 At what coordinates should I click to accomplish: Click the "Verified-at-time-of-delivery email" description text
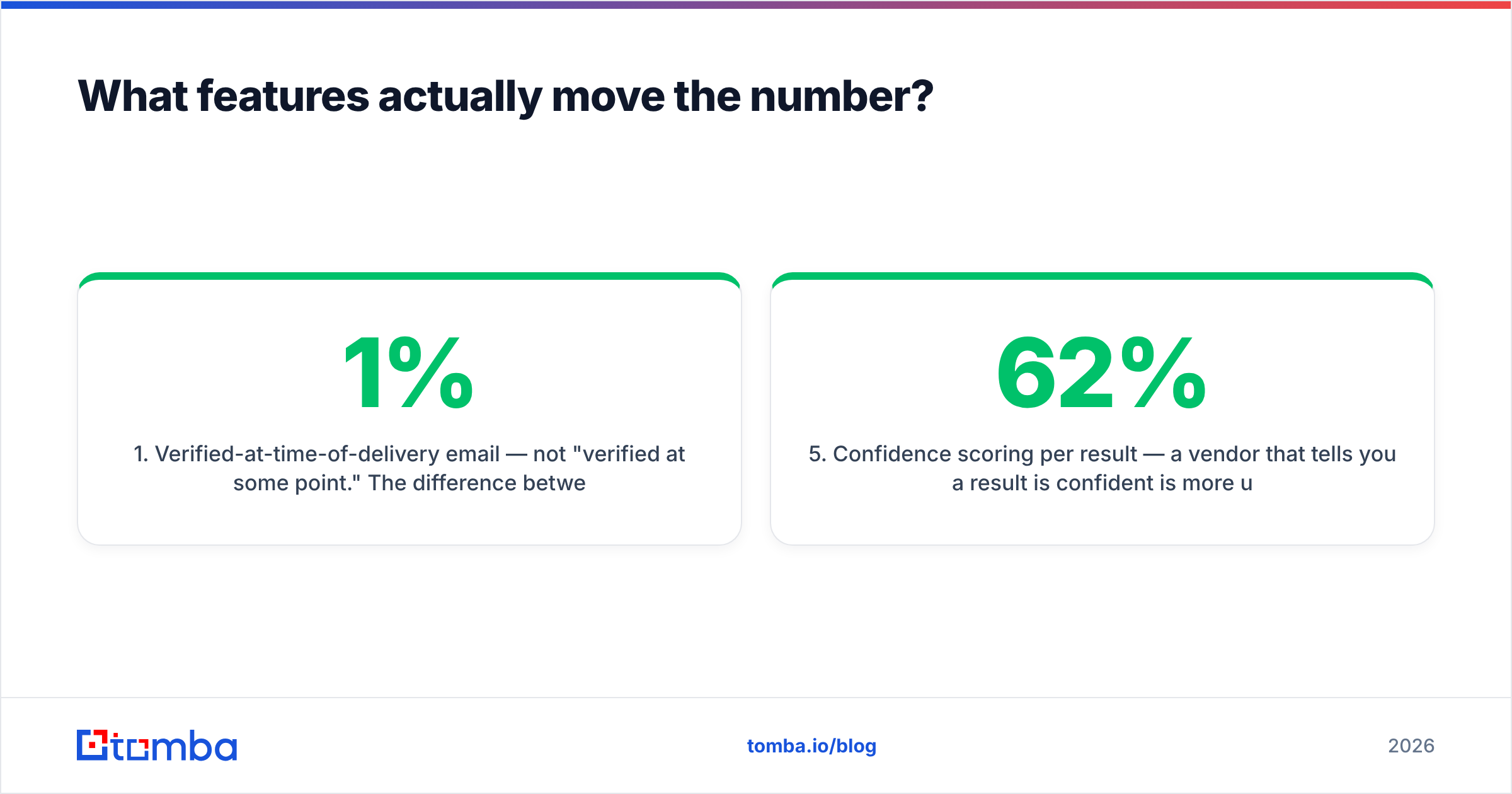pos(328,454)
